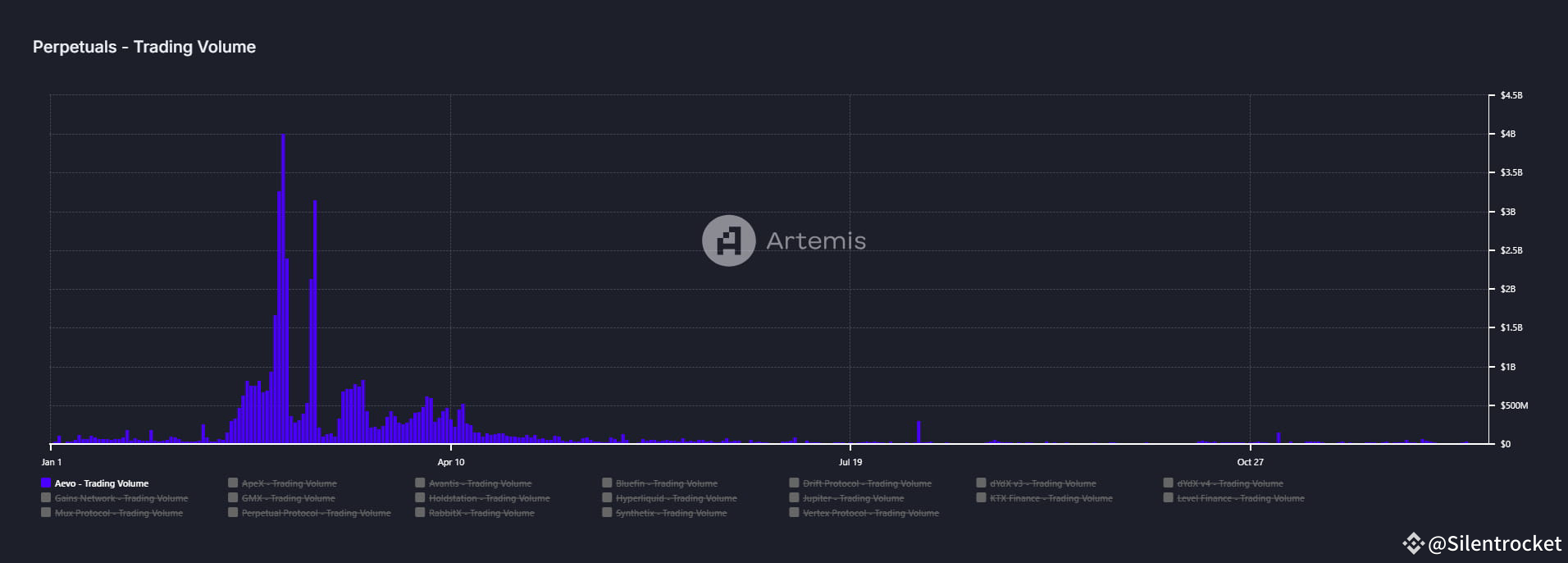Viewport: 1568px width, 563px height.
Task: Click the '$3B' y-axis label
Action: point(1508,212)
